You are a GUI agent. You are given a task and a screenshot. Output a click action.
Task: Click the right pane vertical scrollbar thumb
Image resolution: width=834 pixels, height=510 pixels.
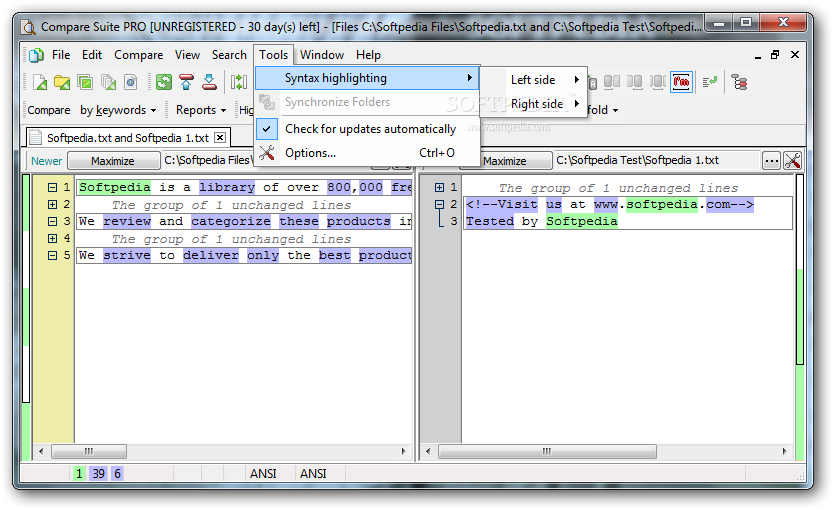click(799, 269)
